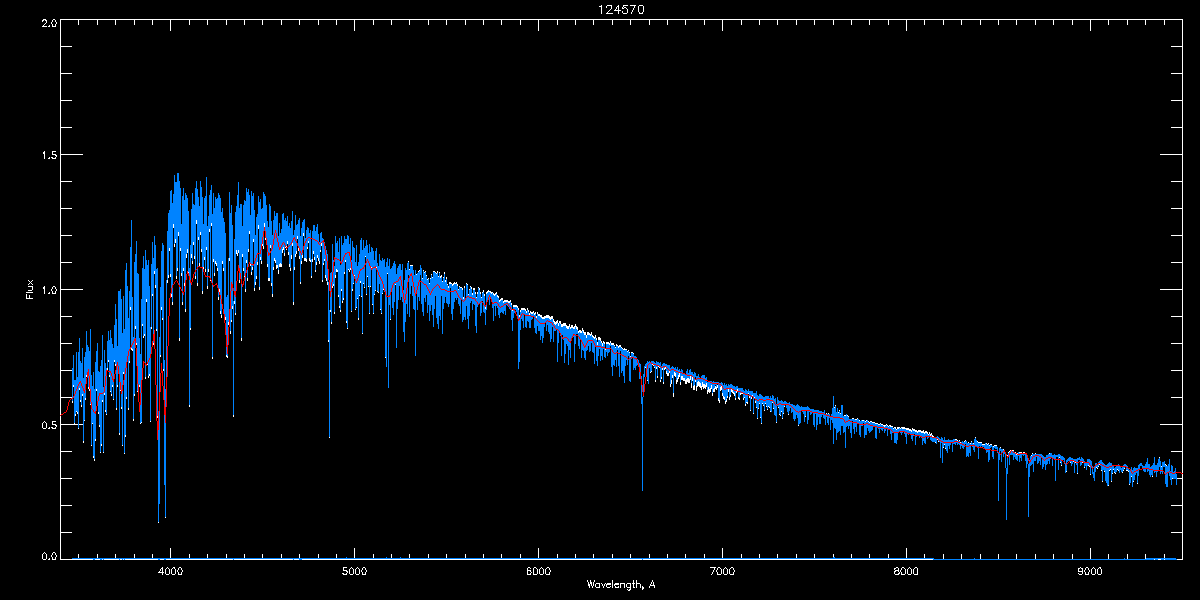
Task: Click the Flux y-axis label
Action: pyautogui.click(x=30, y=290)
